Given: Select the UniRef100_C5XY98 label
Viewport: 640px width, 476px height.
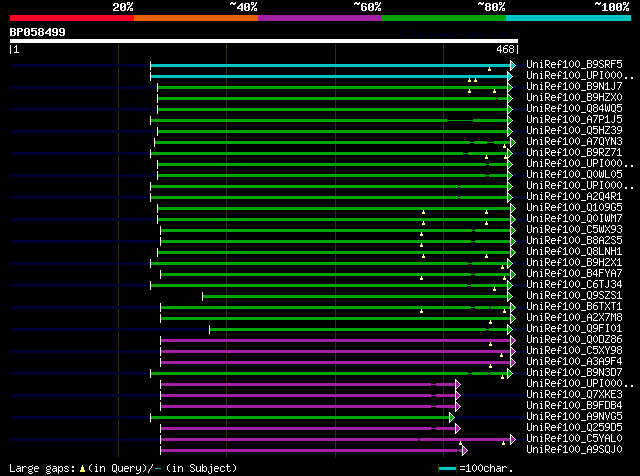Looking at the screenshot, I should tap(574, 351).
